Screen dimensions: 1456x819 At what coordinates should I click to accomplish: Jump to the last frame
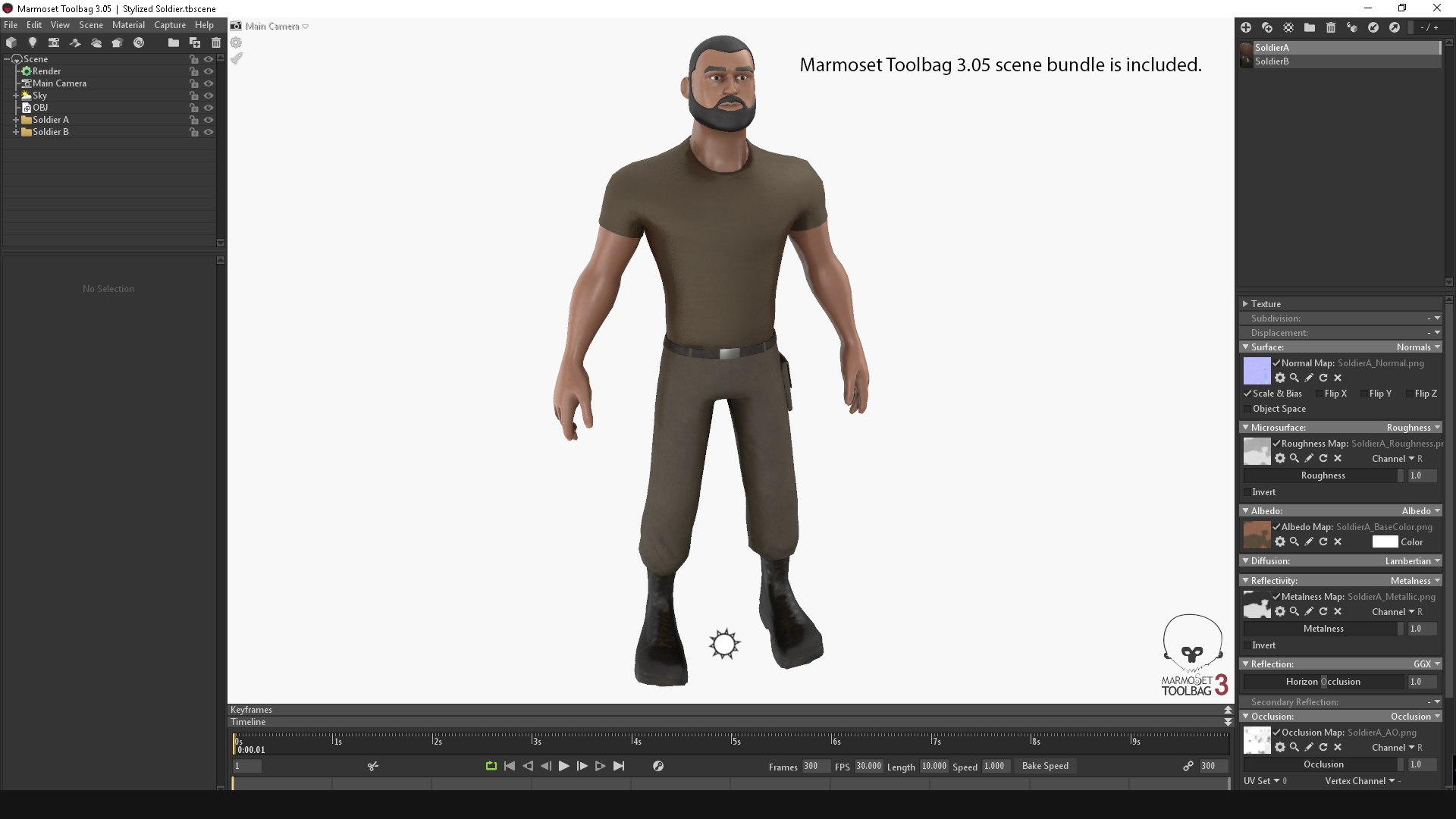point(619,766)
